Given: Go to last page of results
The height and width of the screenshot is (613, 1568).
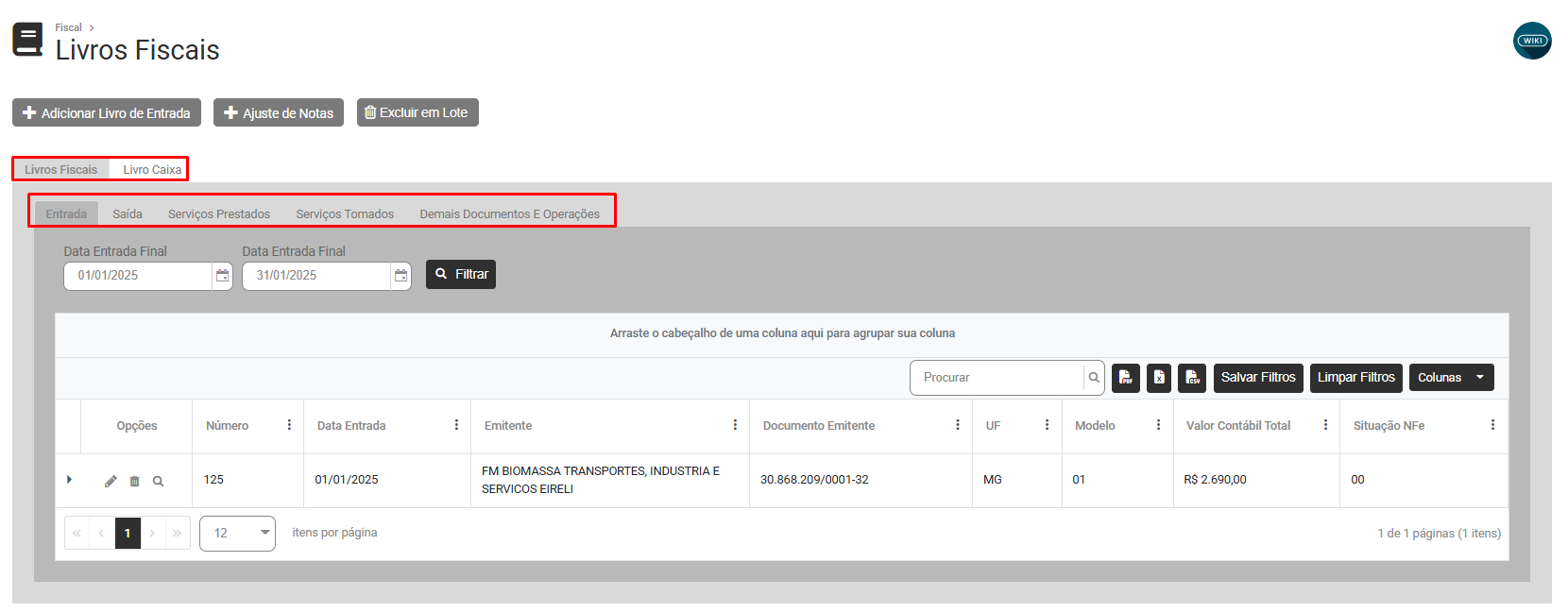Looking at the screenshot, I should [177, 533].
